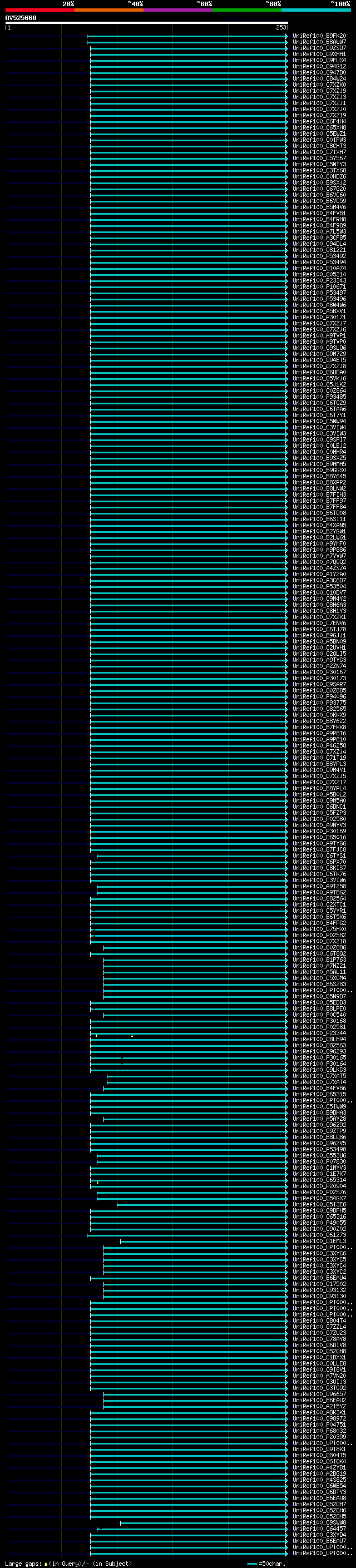Click the white query length ruler bar
The height and width of the screenshot is (1568, 356).
[147, 23]
